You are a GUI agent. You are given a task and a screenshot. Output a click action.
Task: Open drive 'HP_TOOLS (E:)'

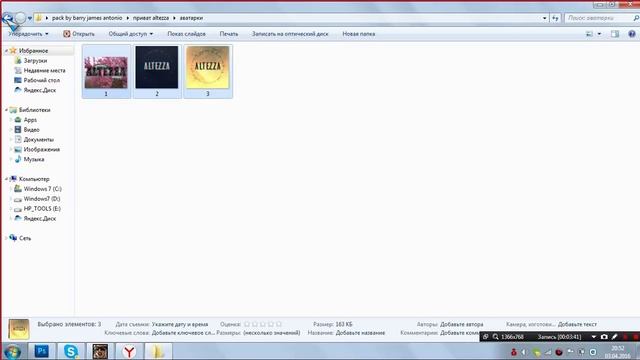pyautogui.click(x=42, y=209)
